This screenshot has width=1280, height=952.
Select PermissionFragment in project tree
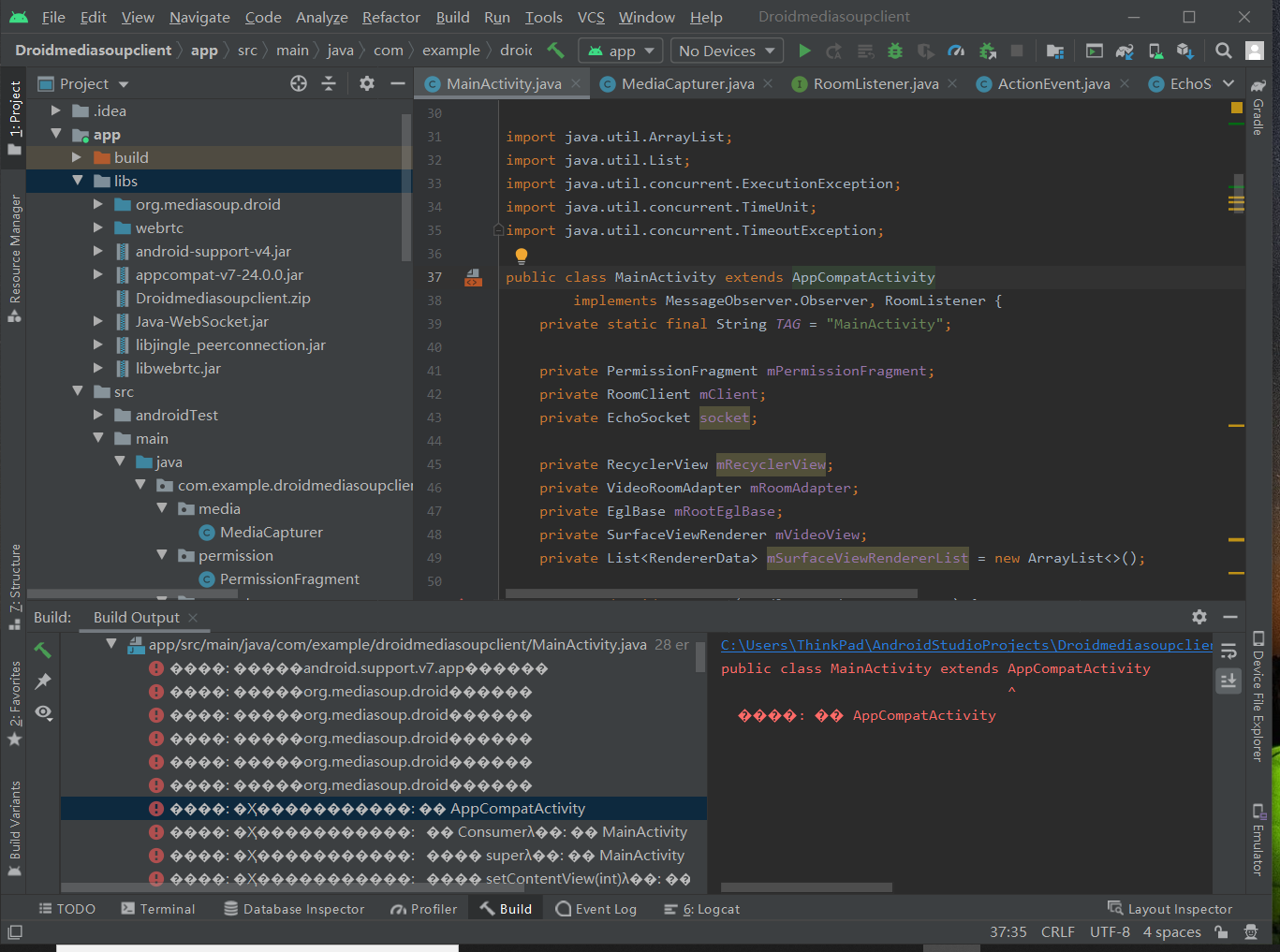[x=289, y=579]
